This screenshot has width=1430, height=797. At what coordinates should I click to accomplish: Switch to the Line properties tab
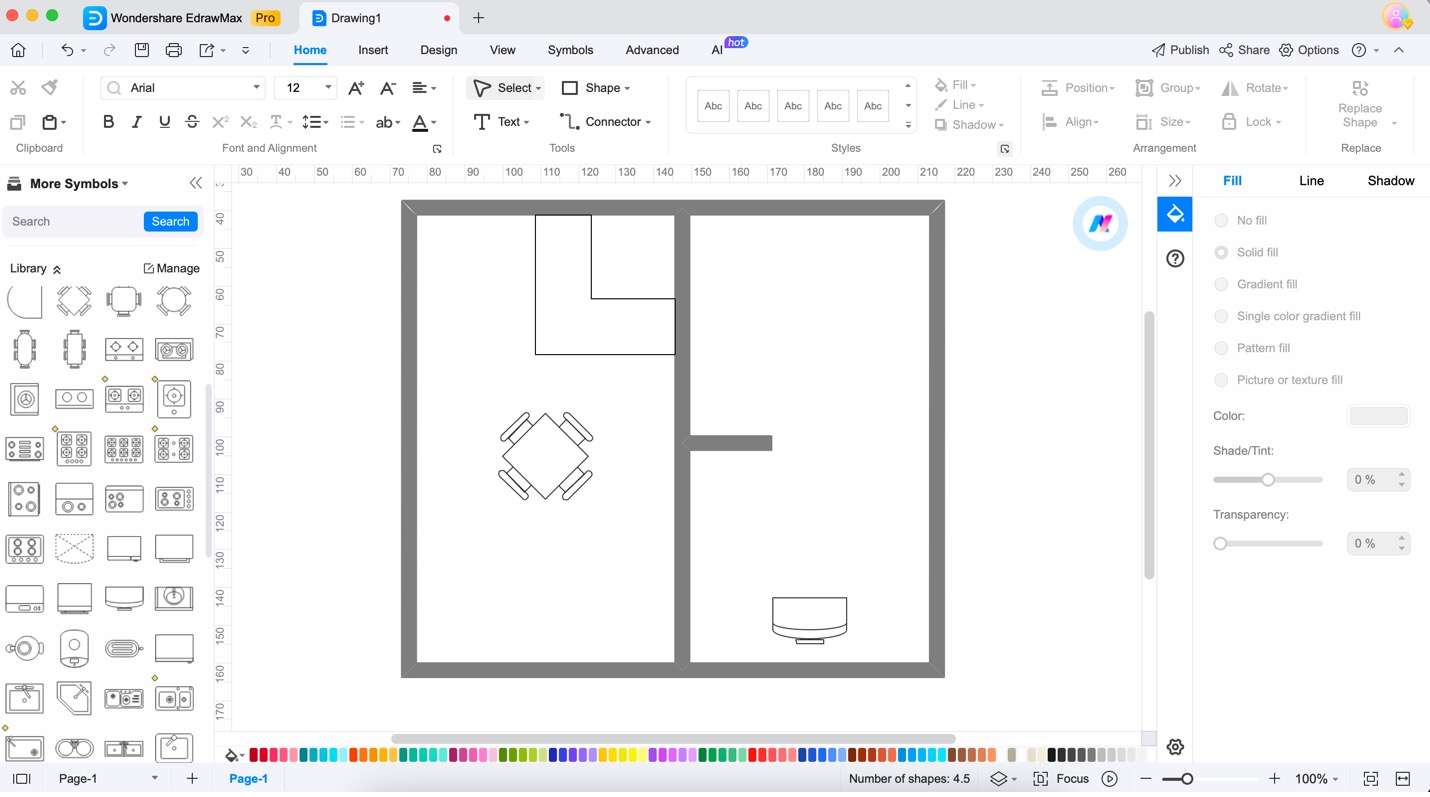[1311, 181]
